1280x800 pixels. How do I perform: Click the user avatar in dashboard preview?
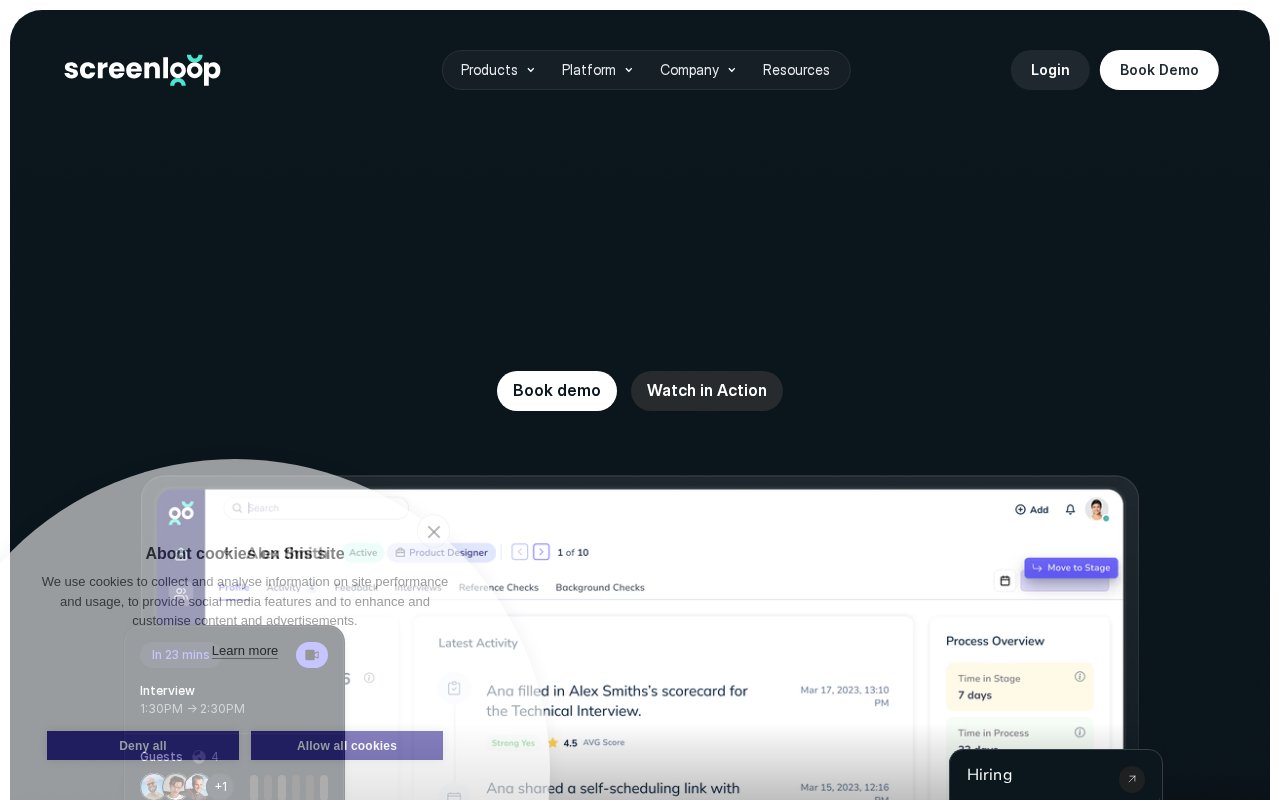coord(1098,509)
